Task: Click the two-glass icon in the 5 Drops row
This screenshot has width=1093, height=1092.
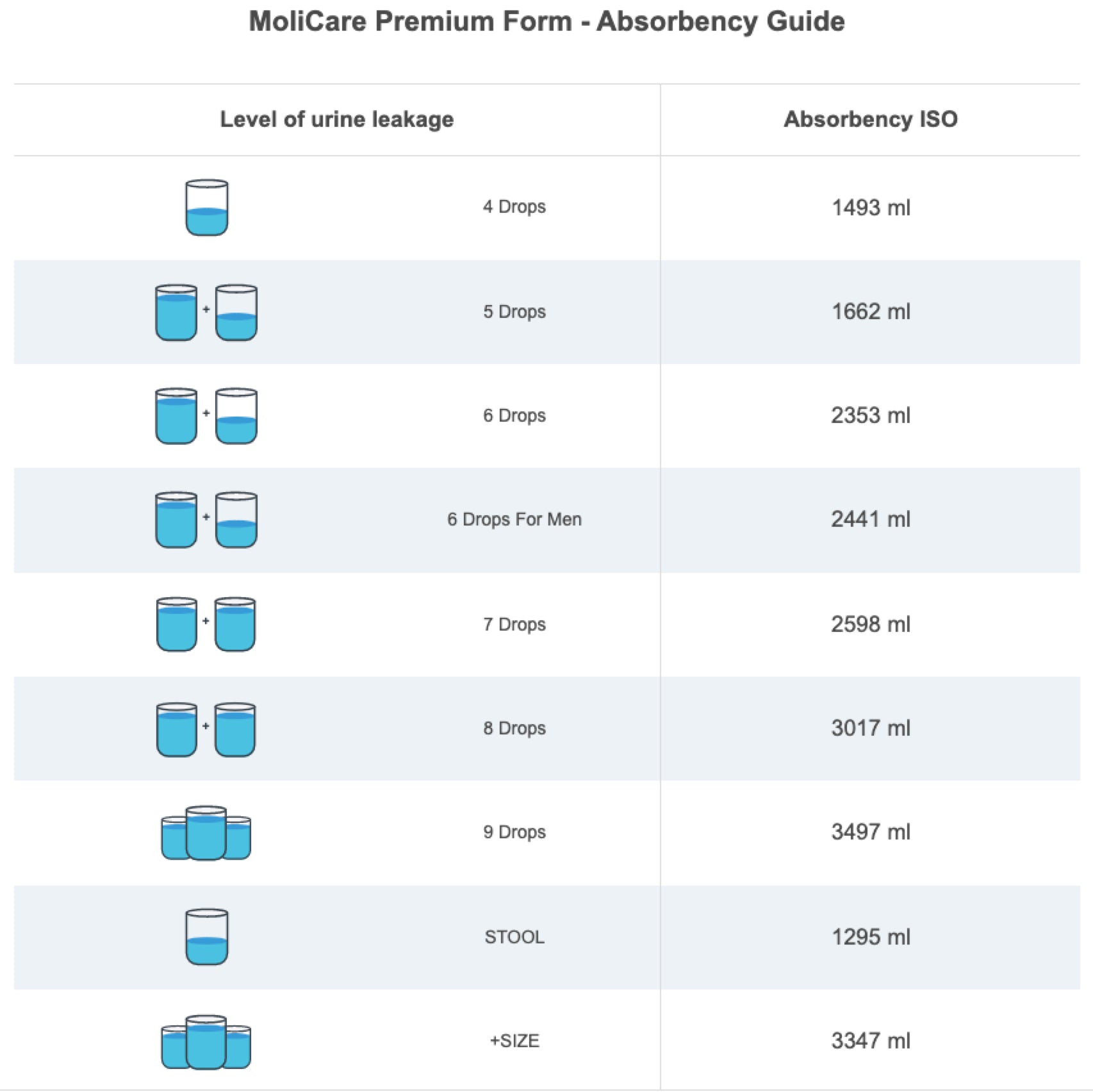Action: [x=206, y=312]
